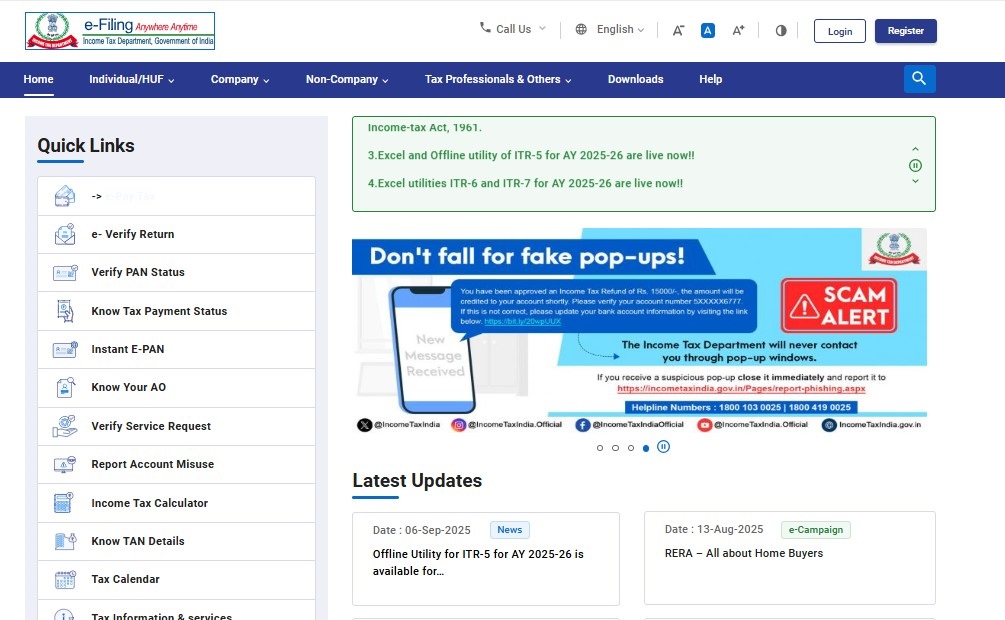
Task: Pause the scrolling news ticker
Action: 915,165
